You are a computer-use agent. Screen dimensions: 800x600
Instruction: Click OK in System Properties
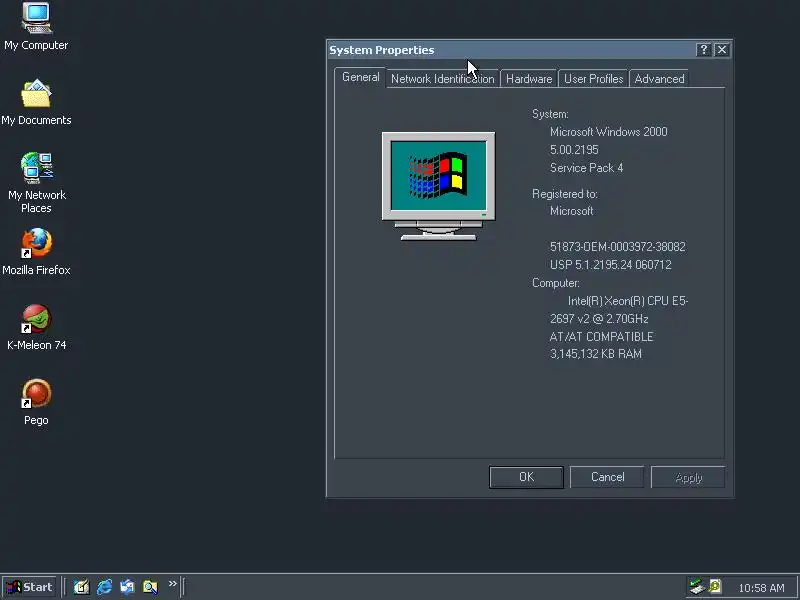pos(527,477)
